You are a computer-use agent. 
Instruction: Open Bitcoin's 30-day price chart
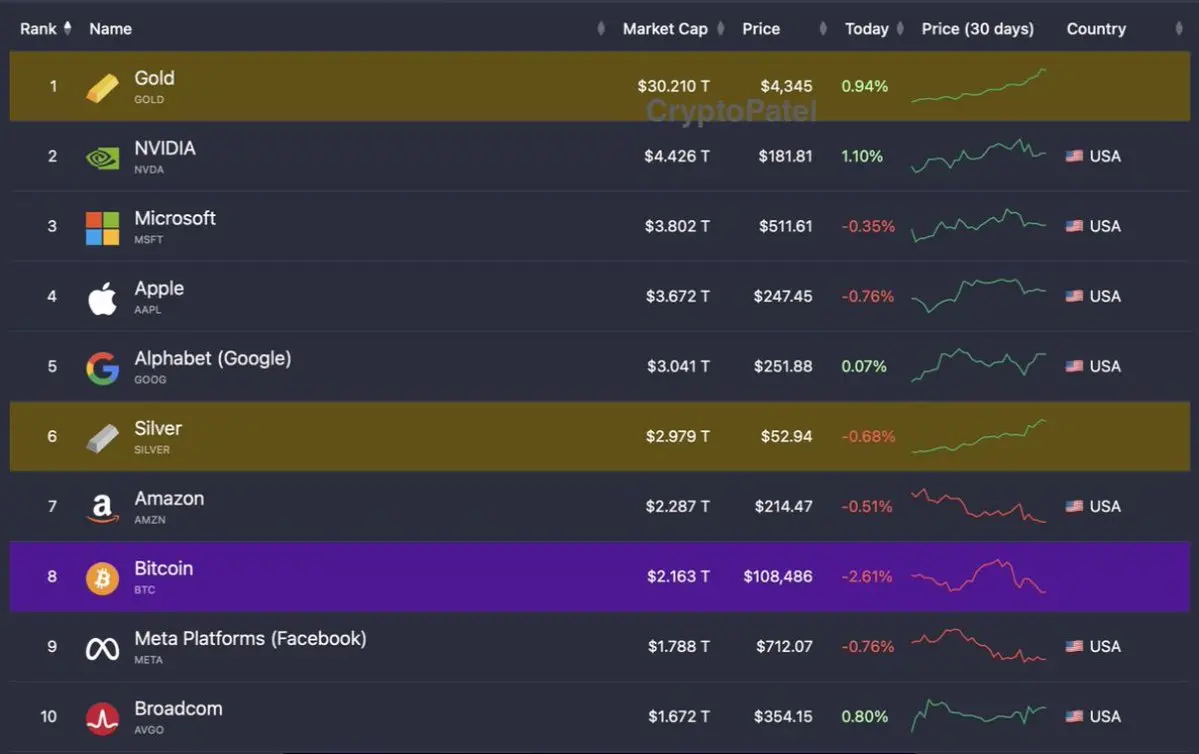[978, 576]
